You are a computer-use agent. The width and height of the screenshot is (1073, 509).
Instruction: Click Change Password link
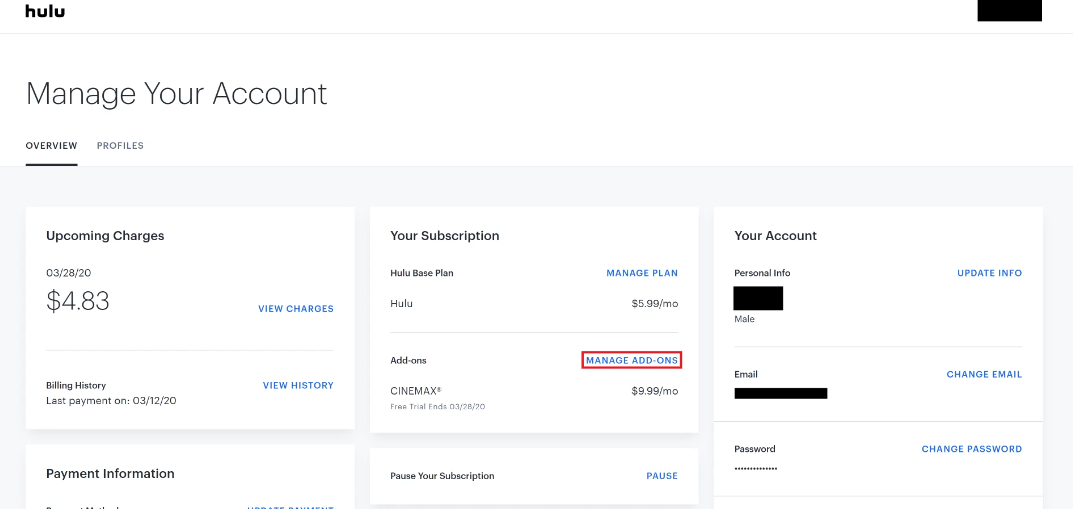click(x=972, y=449)
